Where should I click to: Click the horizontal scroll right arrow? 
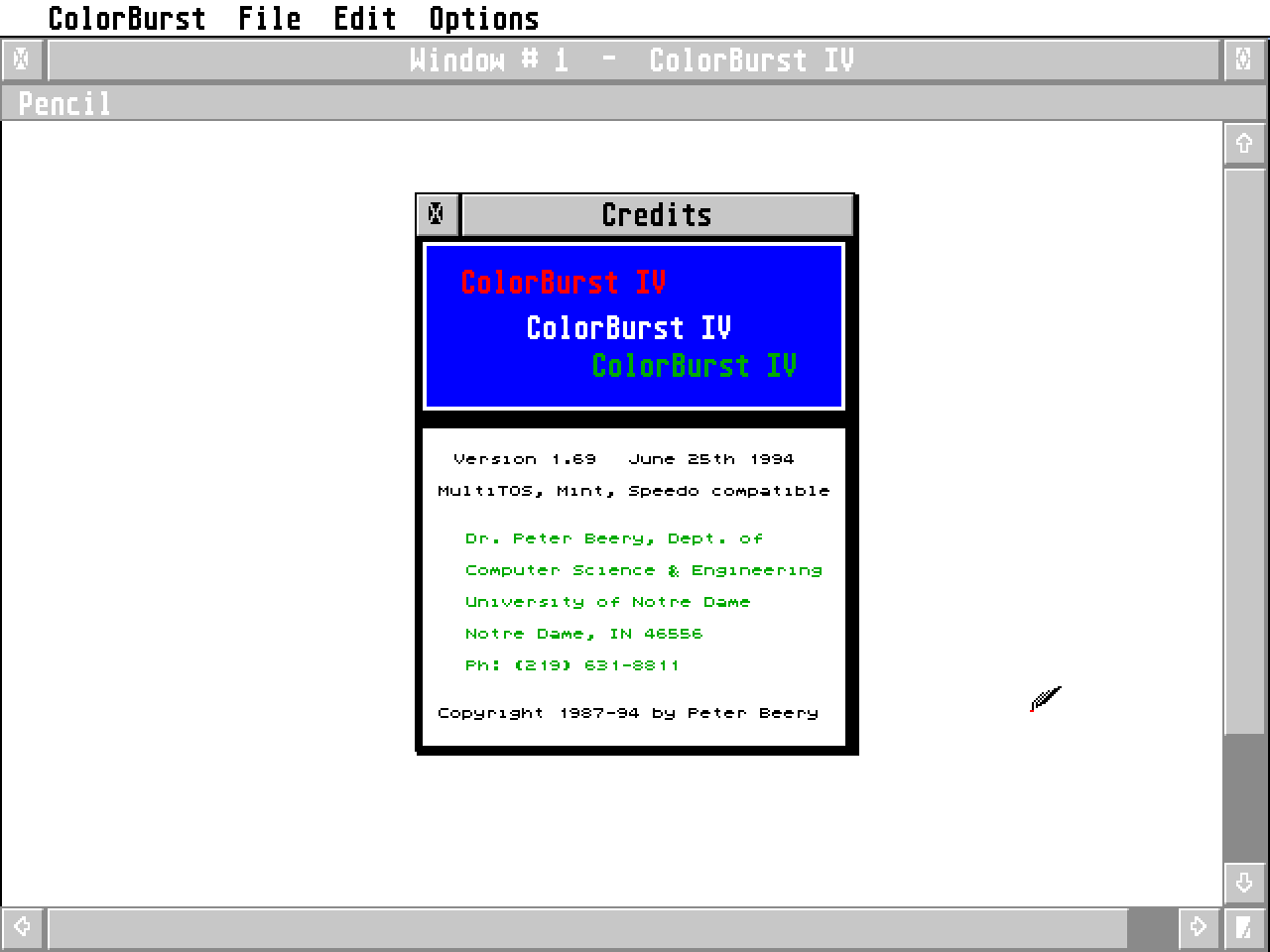1199,927
